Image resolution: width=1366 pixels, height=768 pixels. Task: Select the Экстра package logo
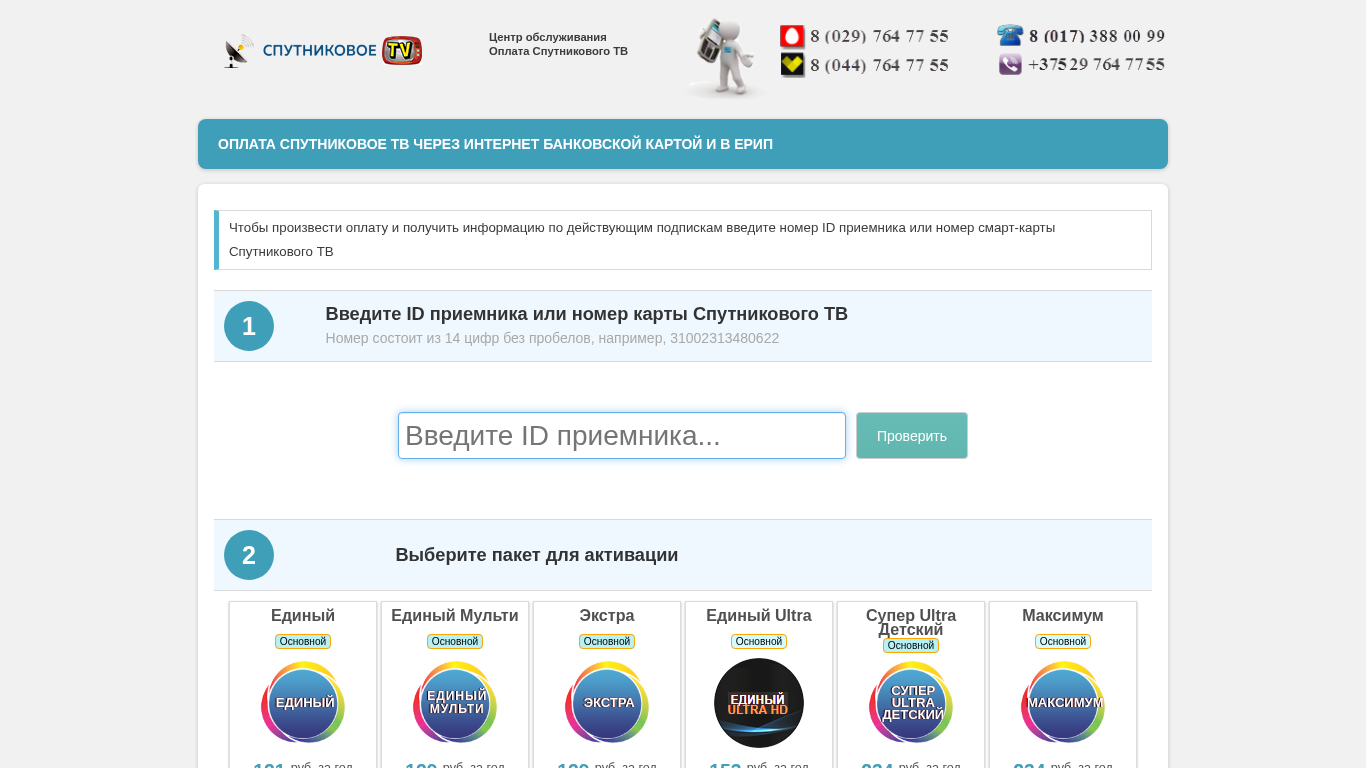607,702
